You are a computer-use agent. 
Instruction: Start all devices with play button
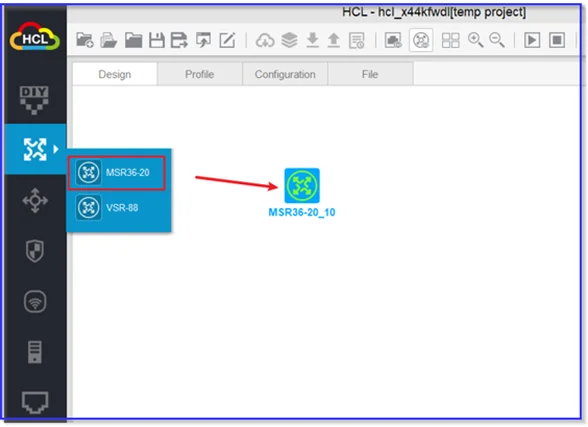coord(532,40)
